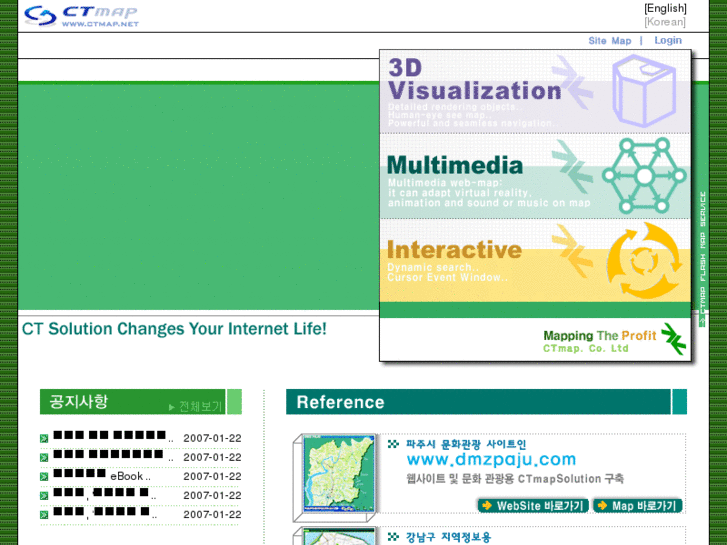The height and width of the screenshot is (545, 727).
Task: Click the teal hexagon network icon
Action: point(644,176)
